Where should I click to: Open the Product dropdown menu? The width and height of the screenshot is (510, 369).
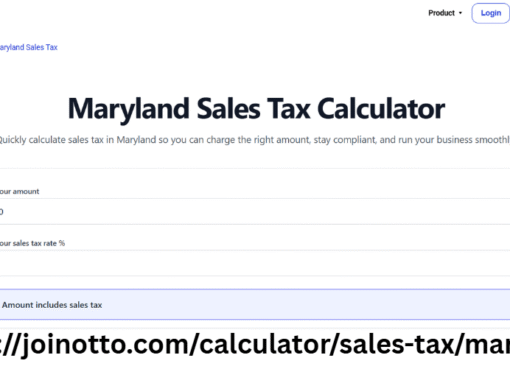click(445, 13)
